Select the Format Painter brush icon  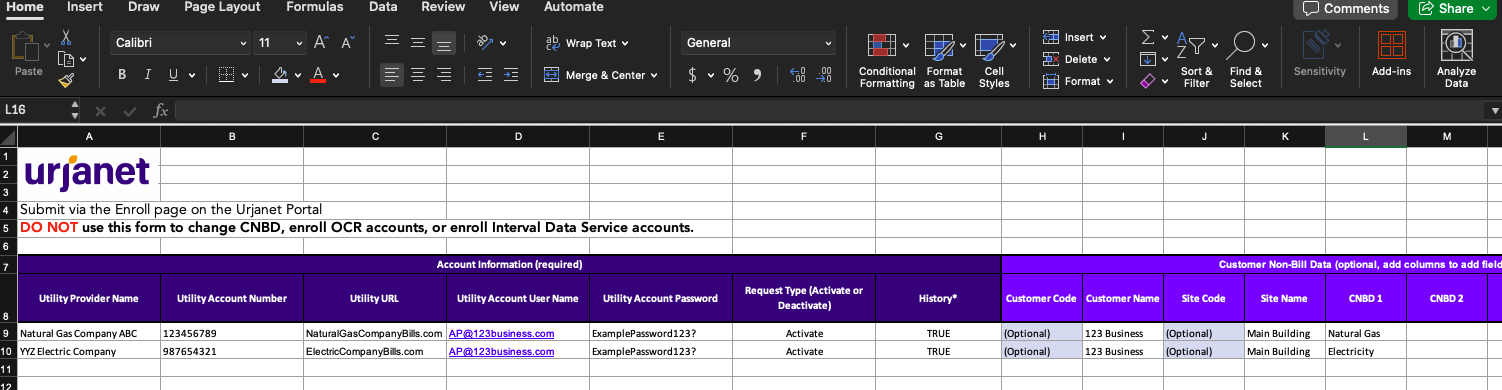(x=66, y=80)
